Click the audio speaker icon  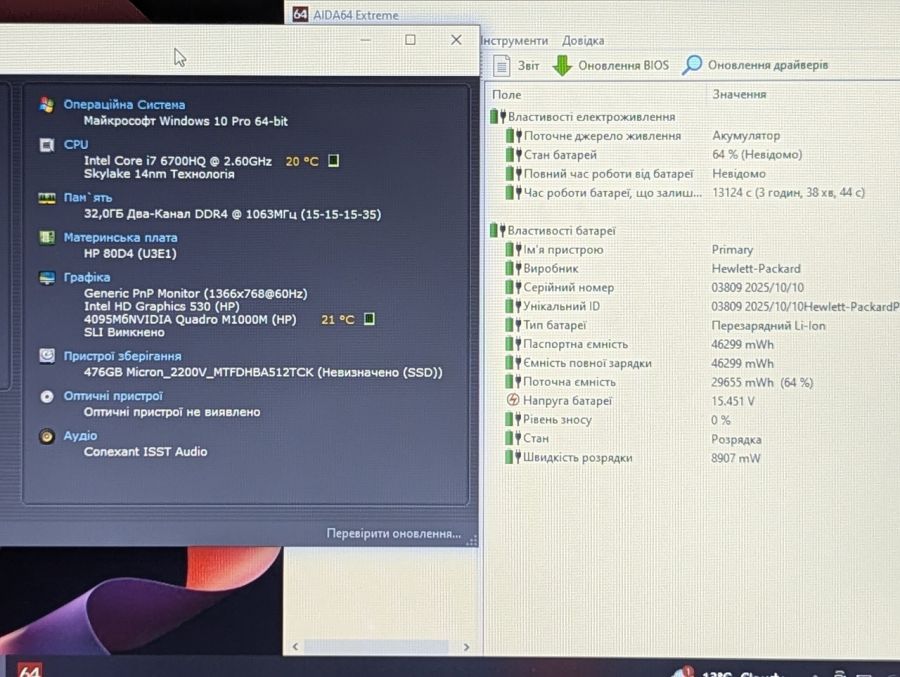click(46, 436)
